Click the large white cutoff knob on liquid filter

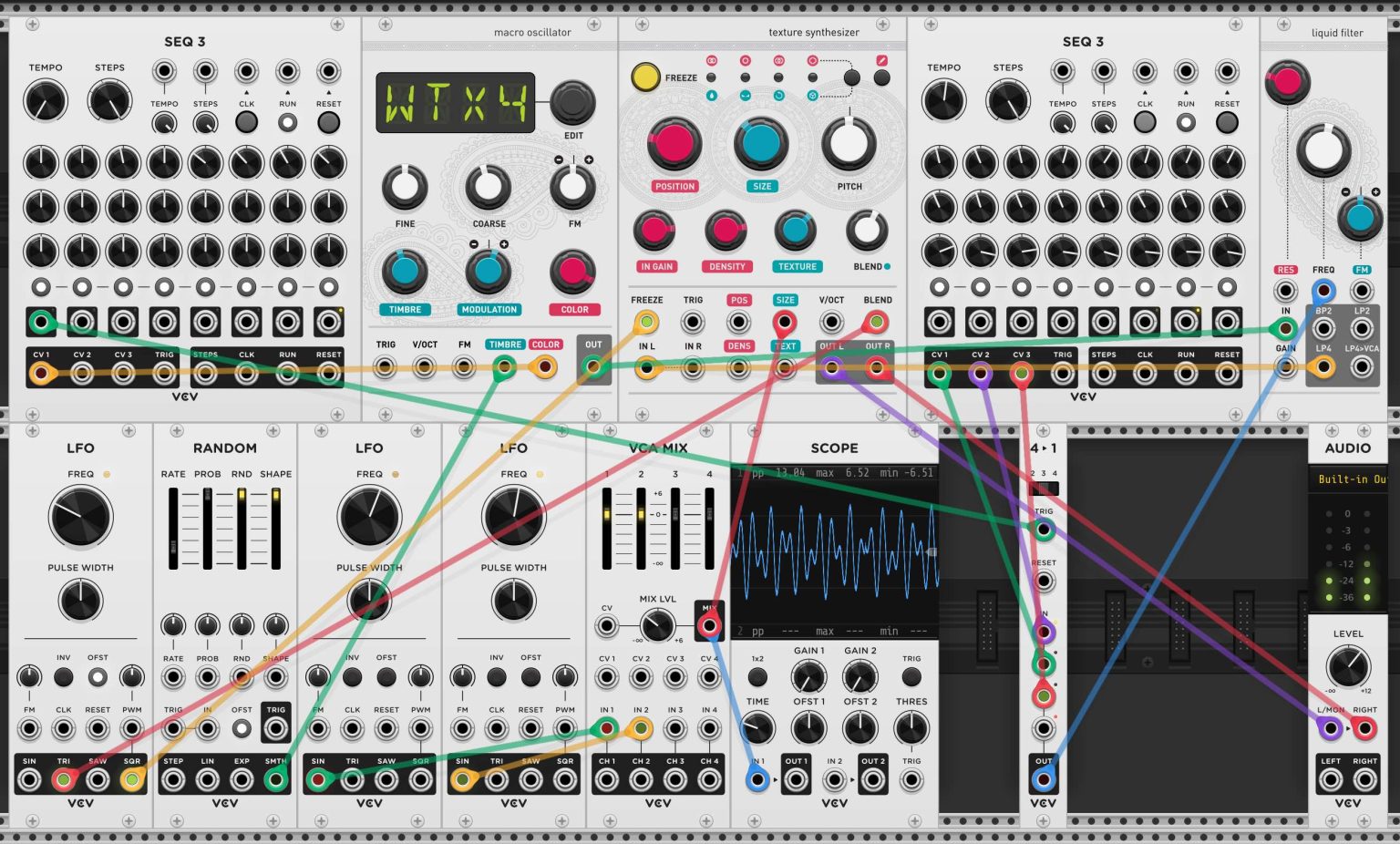[x=1323, y=150]
